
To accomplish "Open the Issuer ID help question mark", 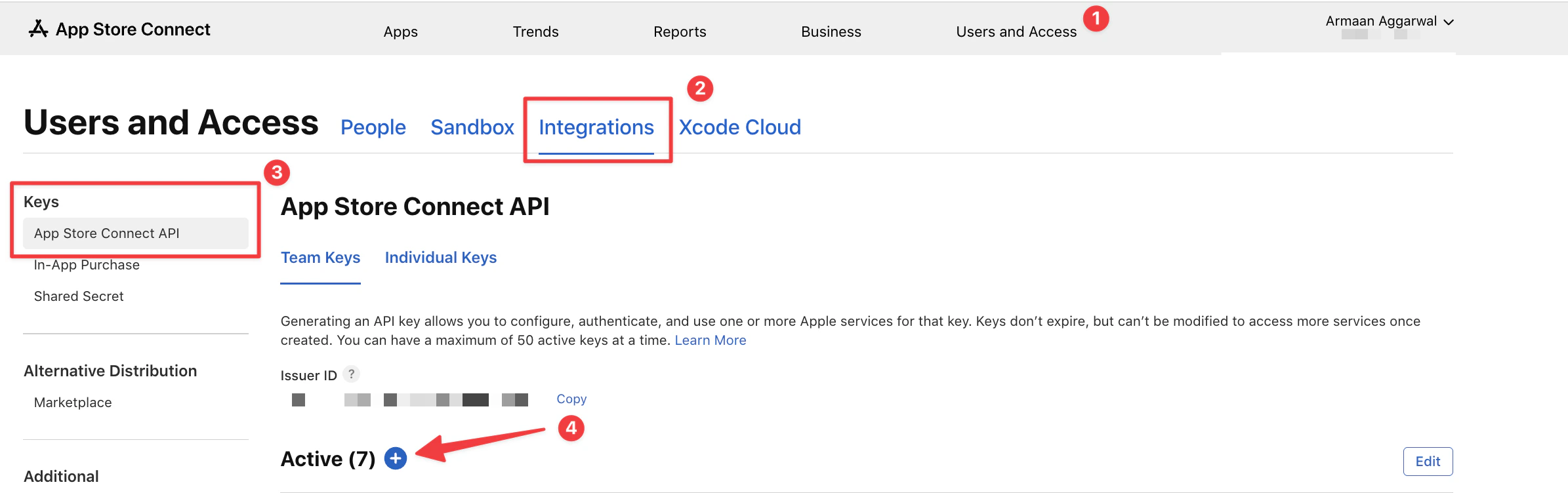I will [352, 374].
